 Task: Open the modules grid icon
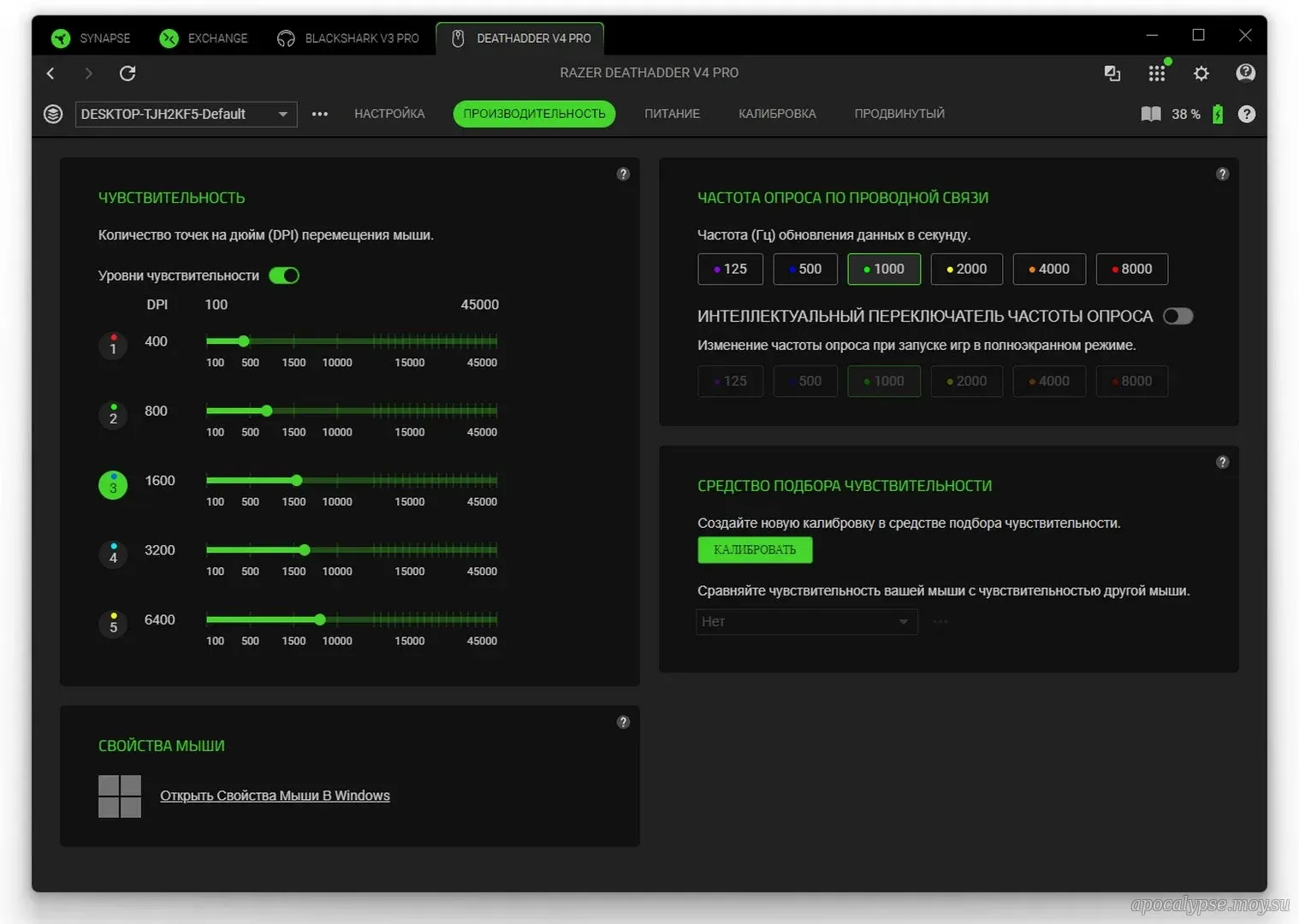point(1157,74)
